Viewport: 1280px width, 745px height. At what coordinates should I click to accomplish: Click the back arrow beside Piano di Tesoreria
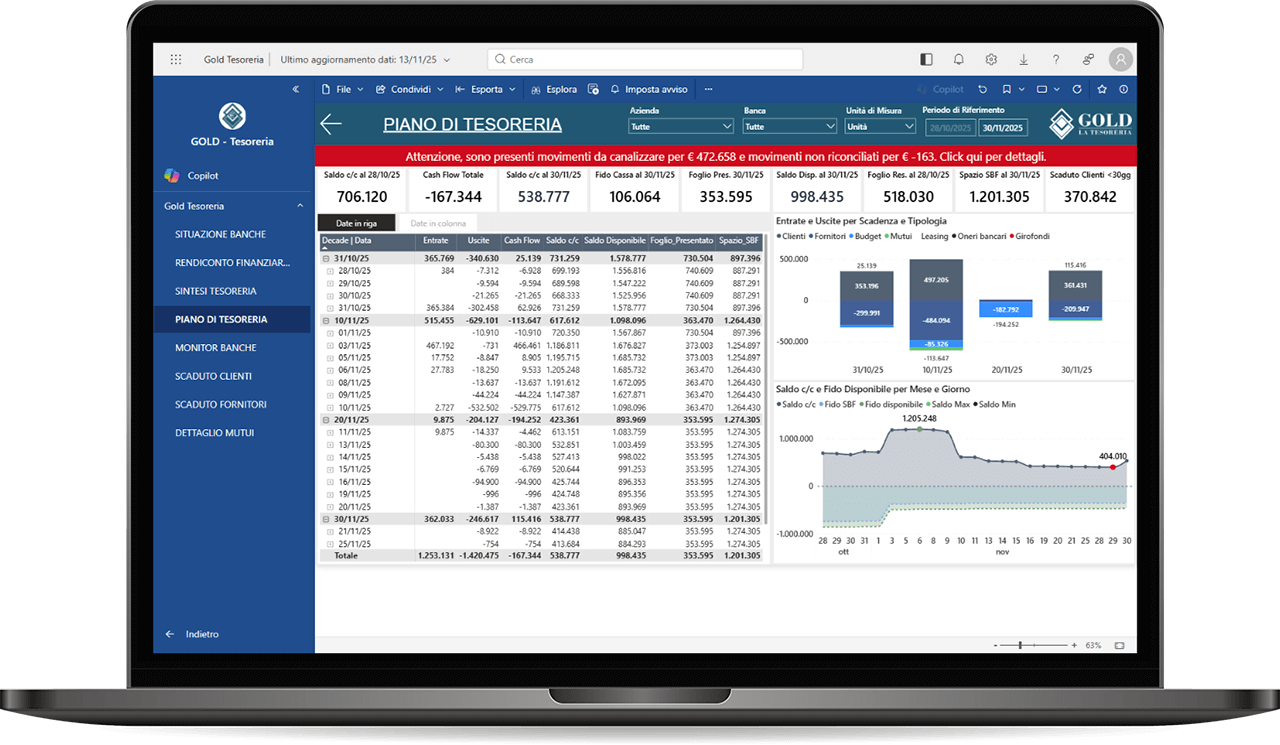click(x=331, y=124)
